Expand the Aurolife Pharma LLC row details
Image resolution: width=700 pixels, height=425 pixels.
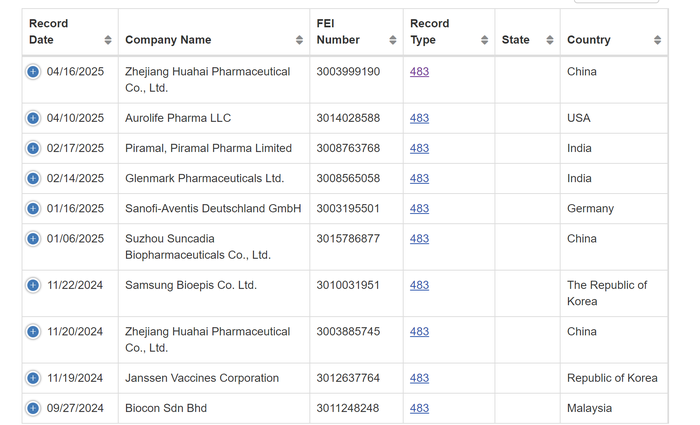point(33,118)
